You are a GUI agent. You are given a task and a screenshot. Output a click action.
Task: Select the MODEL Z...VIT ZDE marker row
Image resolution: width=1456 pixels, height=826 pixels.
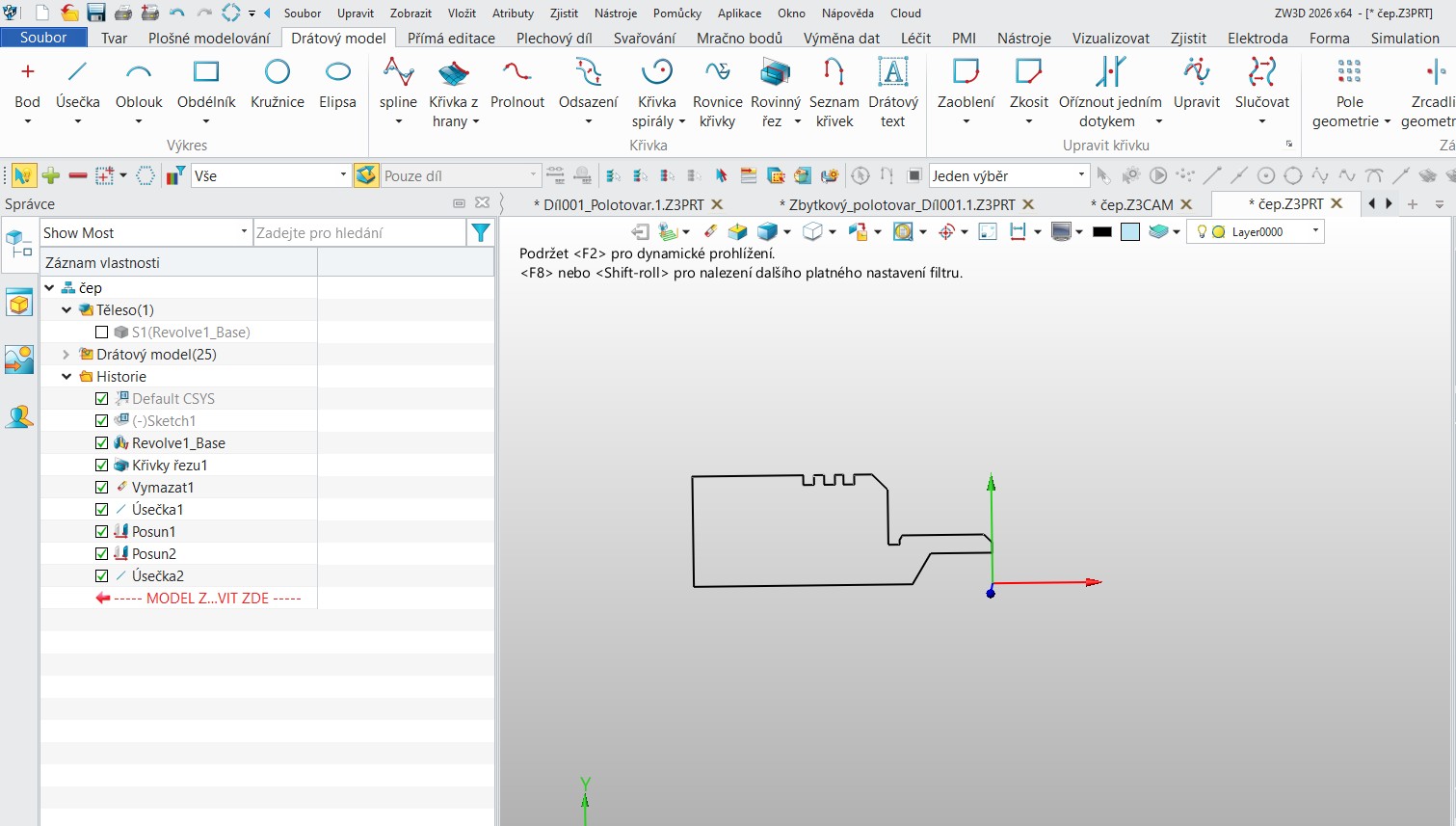pos(199,599)
